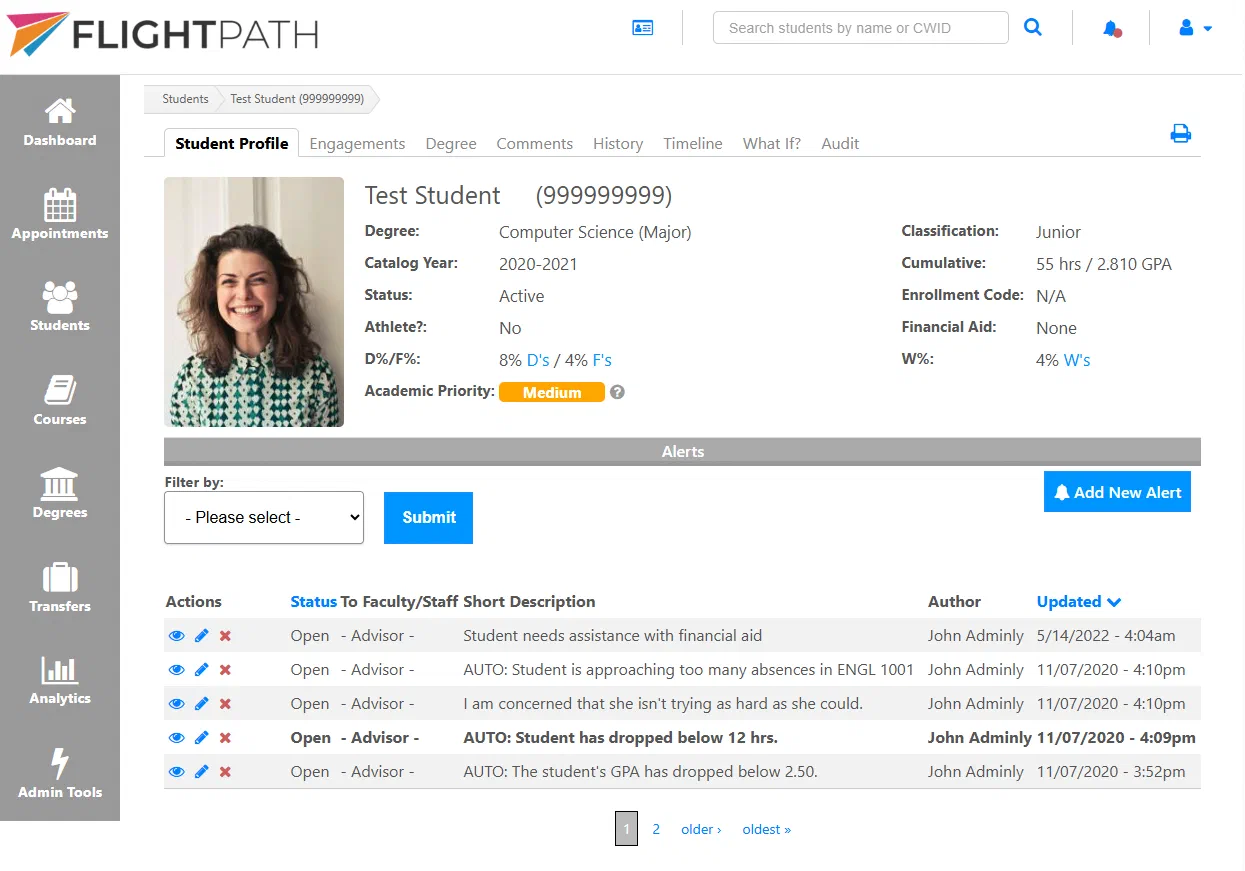The width and height of the screenshot is (1245, 871).
Task: Click 'Student needs assistance with financial aid' text
Action: (612, 636)
